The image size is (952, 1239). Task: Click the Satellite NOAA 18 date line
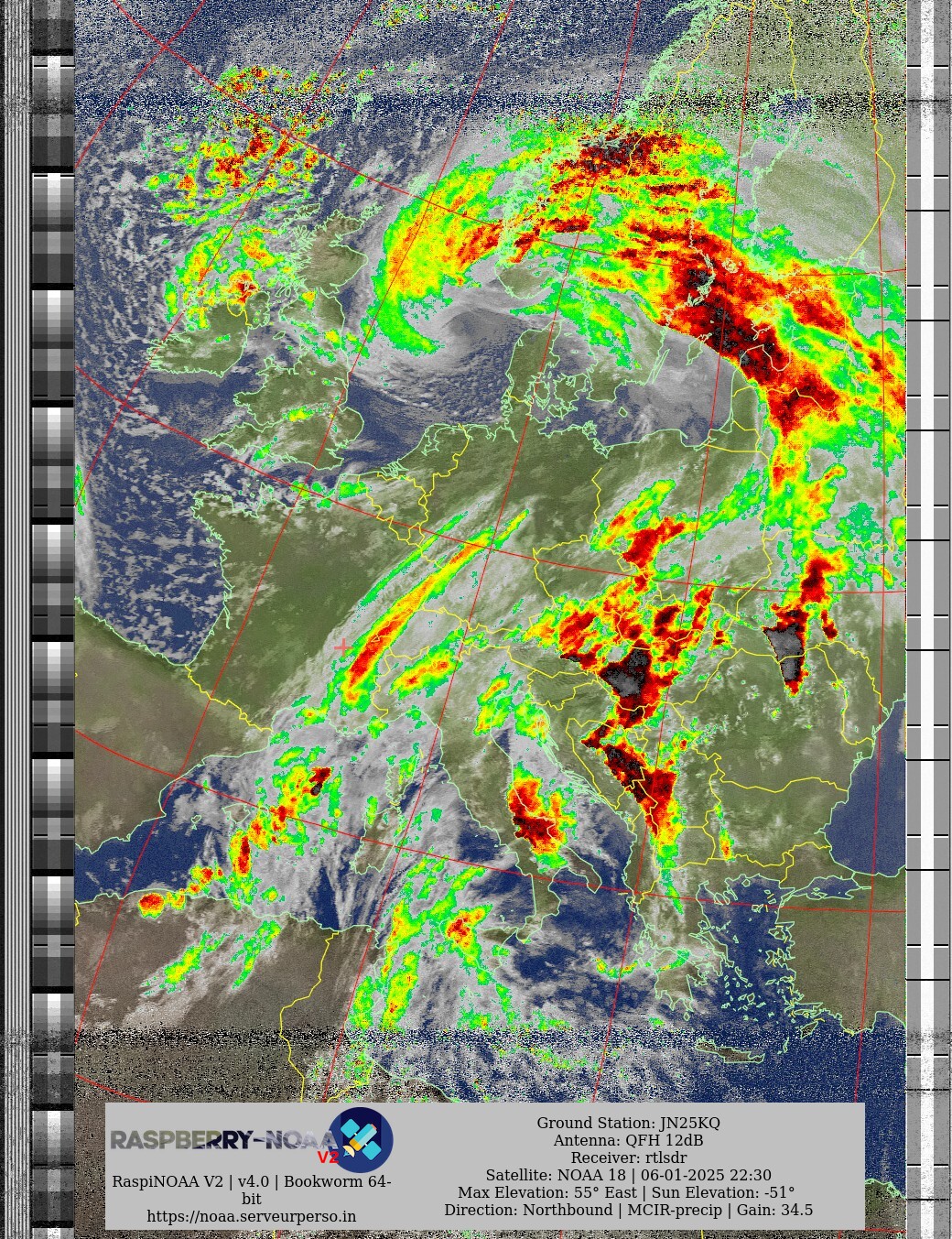click(x=628, y=1175)
